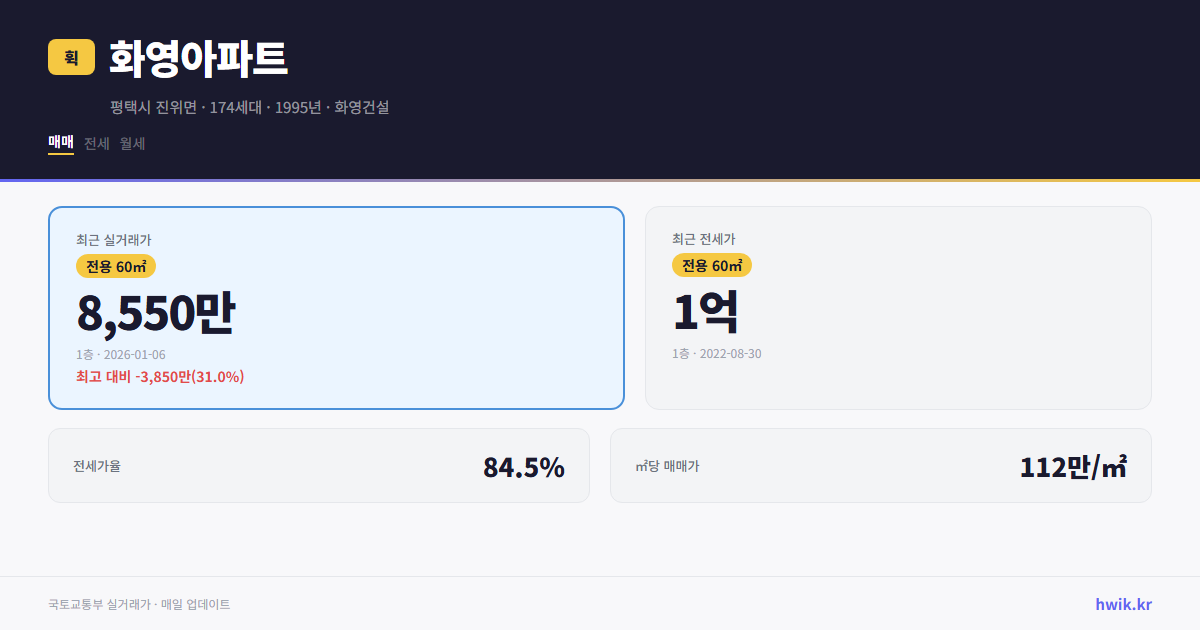Screen dimensions: 1200x630
Task: Open the ㎡당 매매가 panel
Action: tap(880, 465)
